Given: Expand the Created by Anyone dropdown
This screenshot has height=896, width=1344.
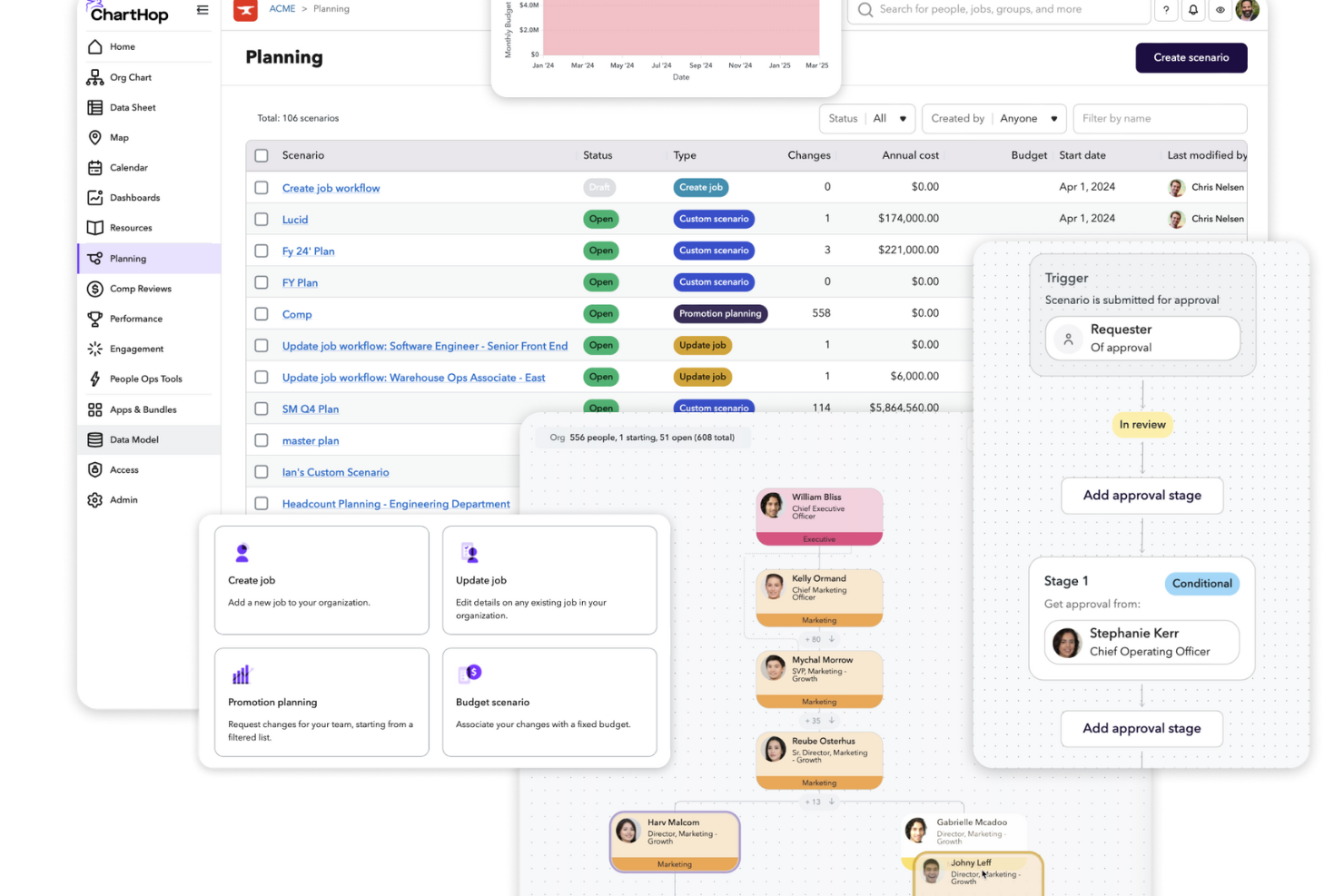Looking at the screenshot, I should (993, 118).
